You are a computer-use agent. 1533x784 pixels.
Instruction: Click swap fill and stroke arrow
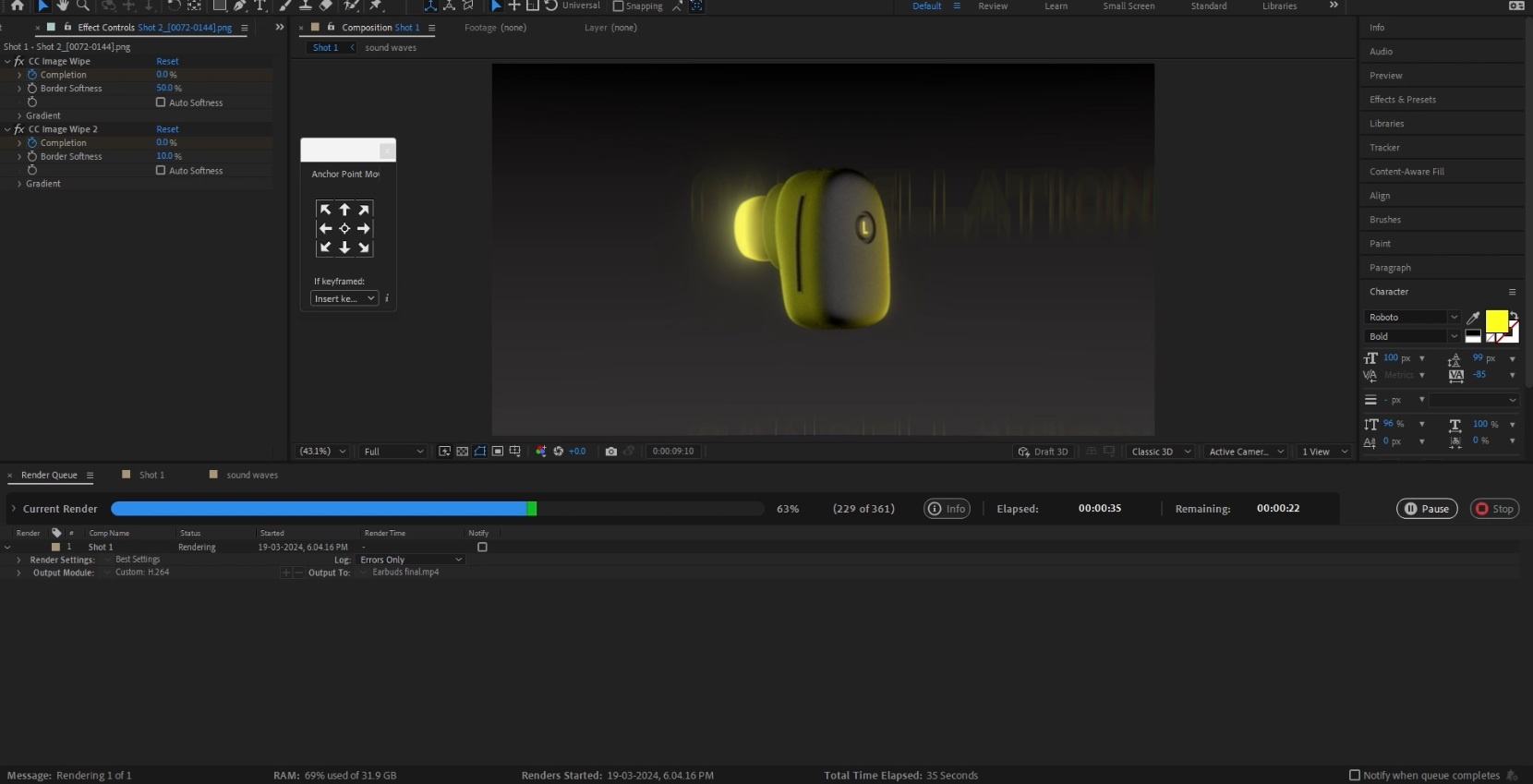[1514, 316]
